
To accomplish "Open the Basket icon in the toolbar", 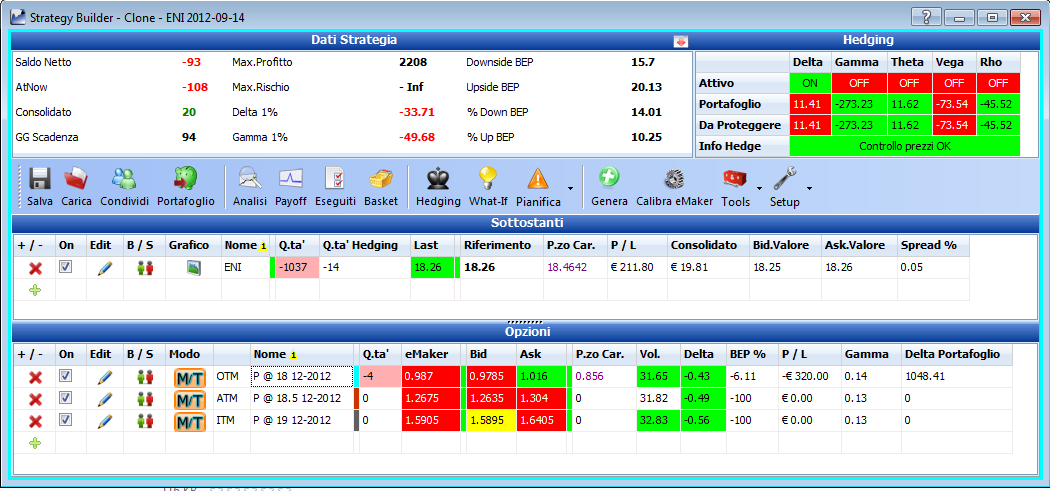I will click(x=380, y=180).
